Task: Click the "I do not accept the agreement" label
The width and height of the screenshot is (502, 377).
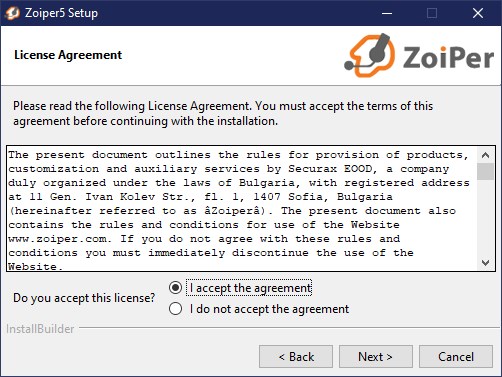Action: [x=269, y=309]
